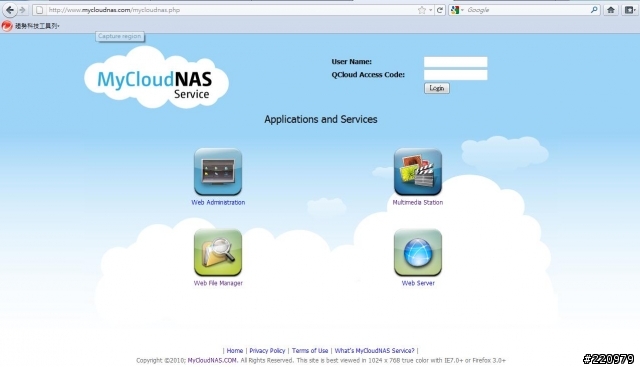
Task: Open the Trend Micro toolbar icon
Action: [x=7, y=26]
